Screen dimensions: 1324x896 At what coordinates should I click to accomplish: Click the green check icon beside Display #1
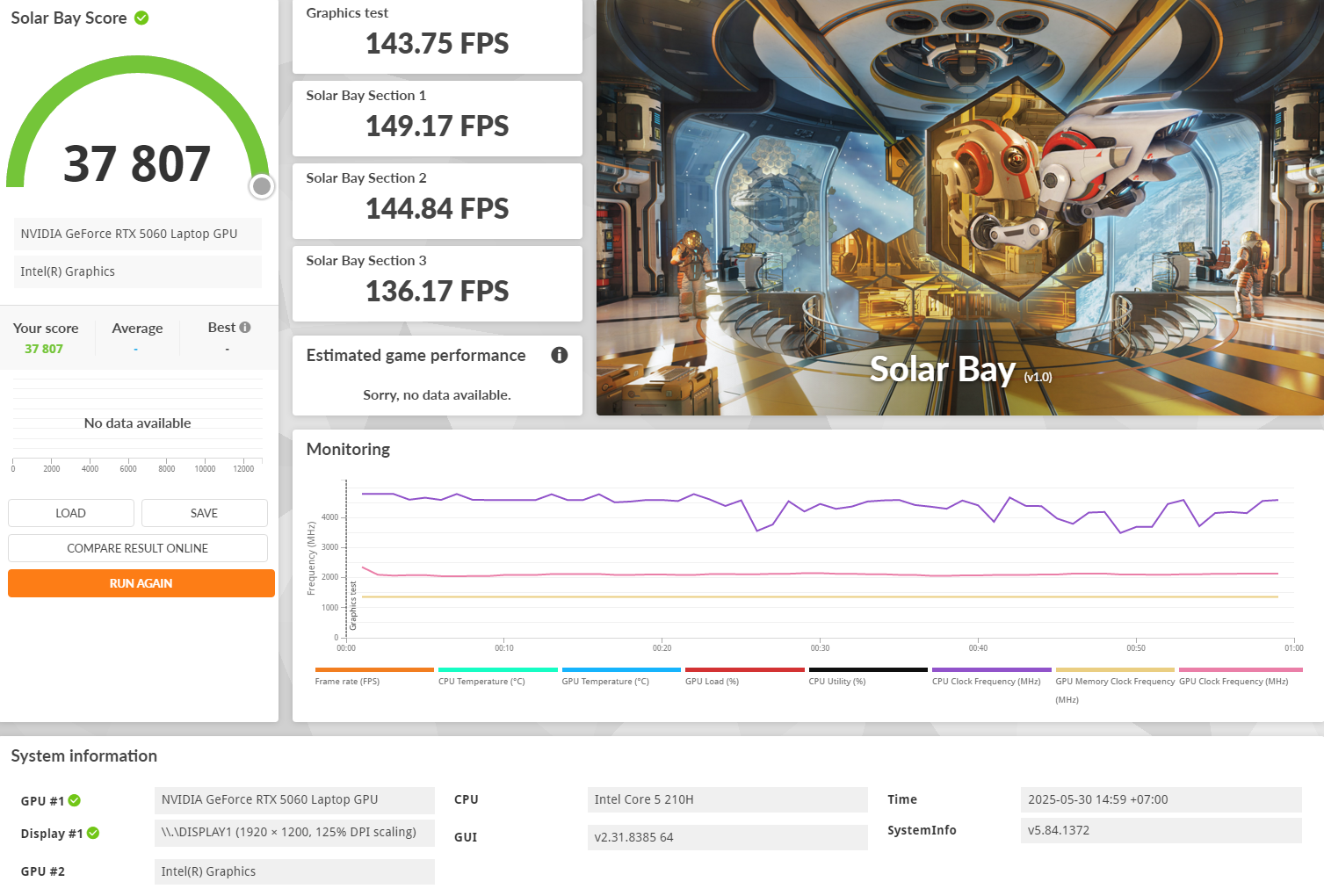[x=93, y=833]
